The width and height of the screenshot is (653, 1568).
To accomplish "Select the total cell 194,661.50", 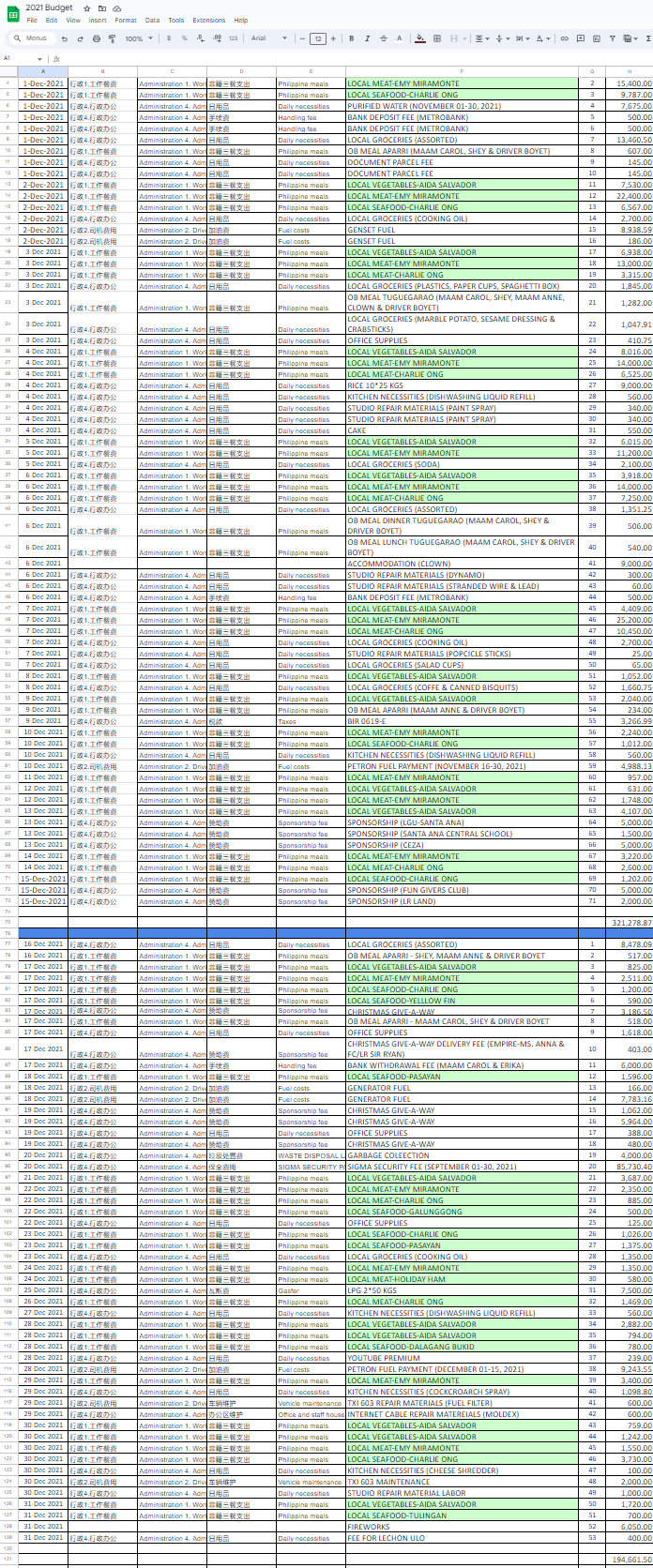I will [x=630, y=1560].
